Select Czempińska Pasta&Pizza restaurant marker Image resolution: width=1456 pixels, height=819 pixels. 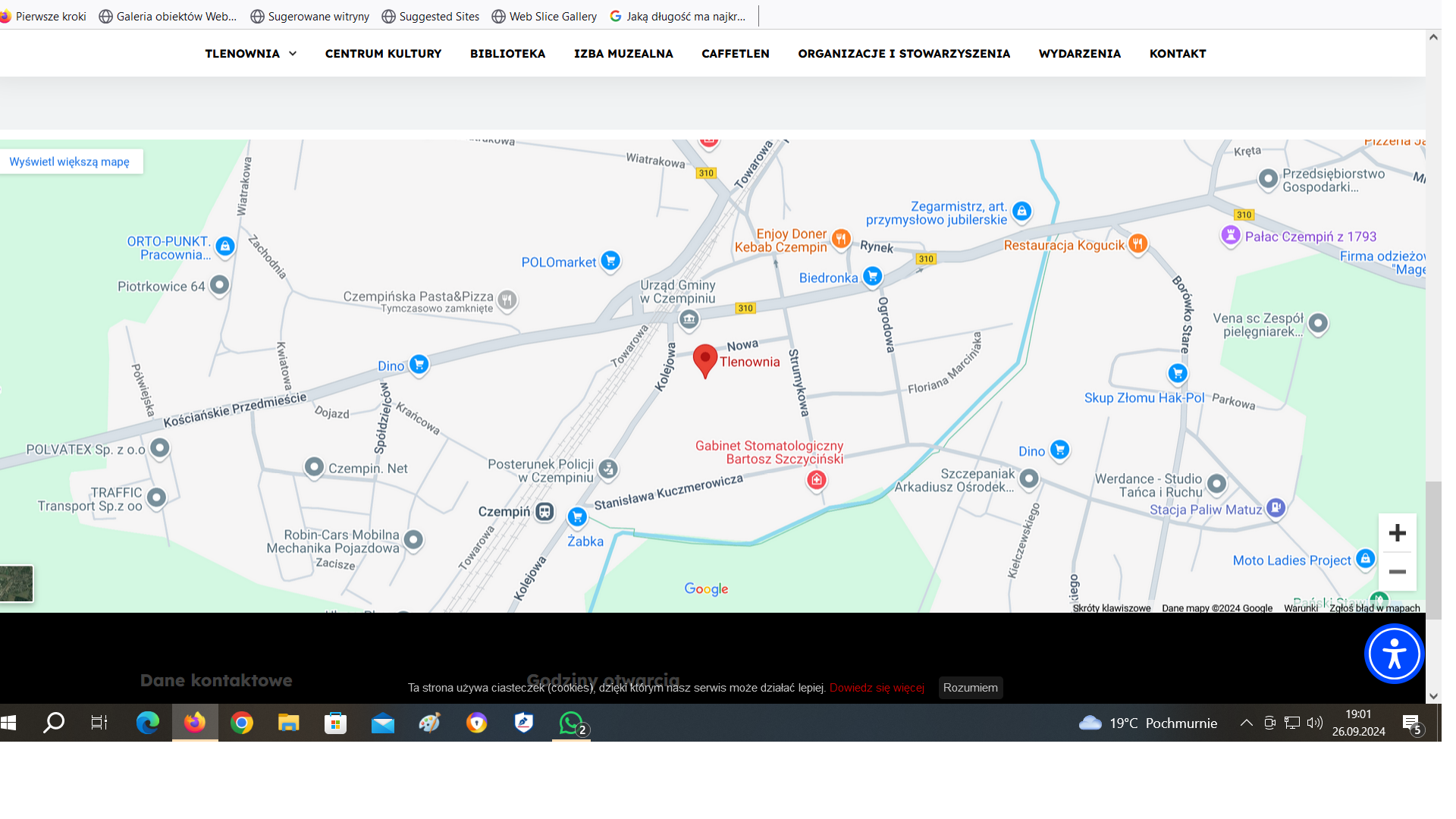507,300
